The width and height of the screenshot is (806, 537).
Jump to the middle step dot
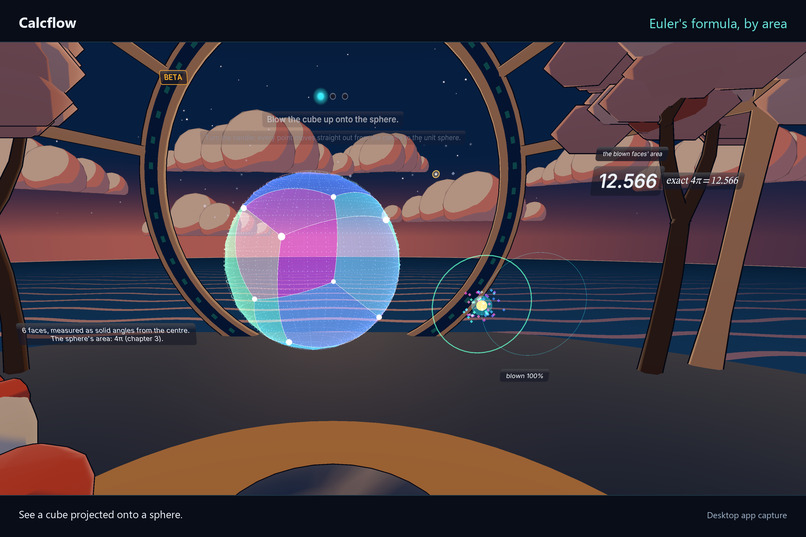point(333,96)
